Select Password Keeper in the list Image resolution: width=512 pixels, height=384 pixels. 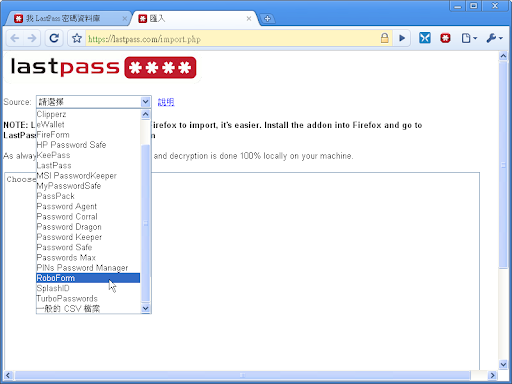[x=88, y=237]
